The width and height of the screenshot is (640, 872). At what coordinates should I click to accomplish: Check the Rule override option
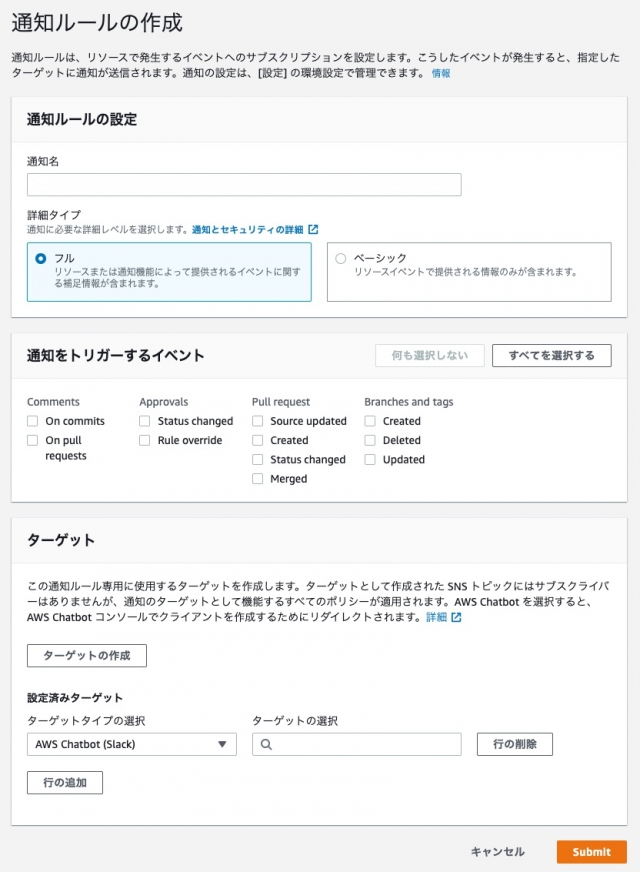pyautogui.click(x=144, y=440)
